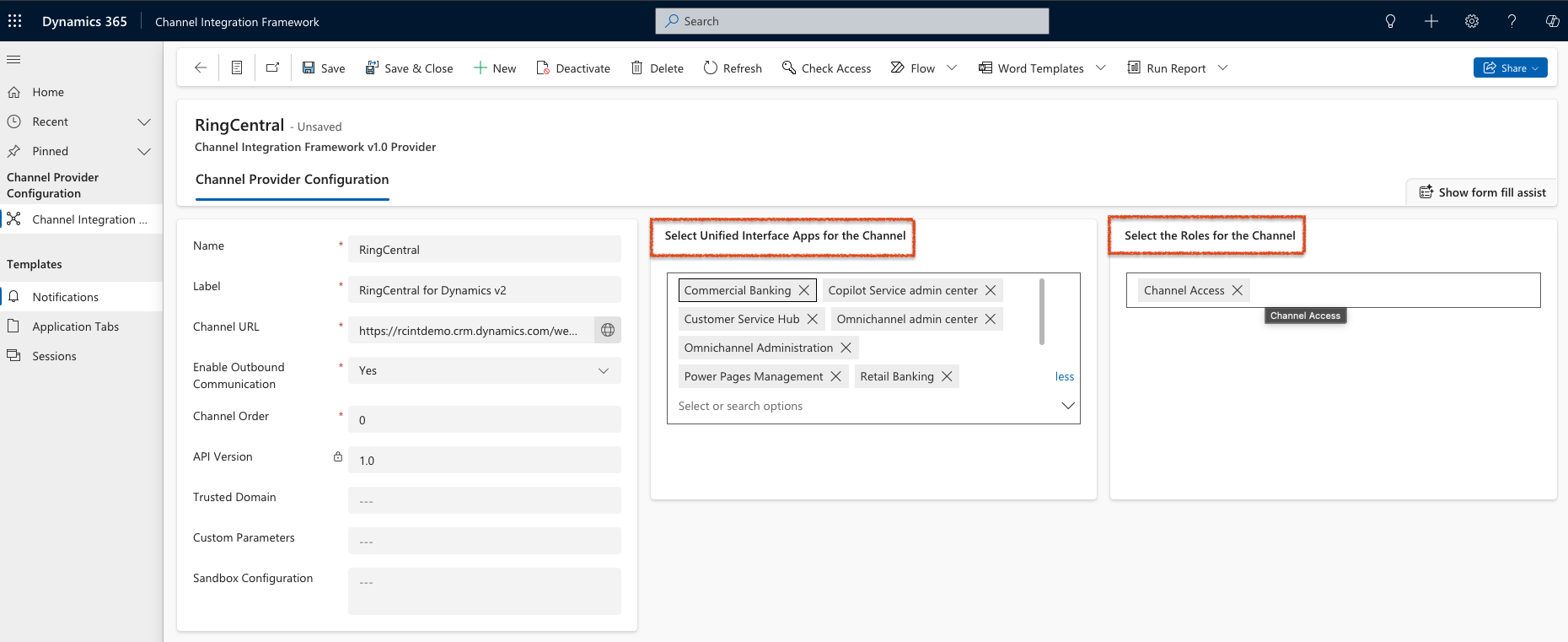The height and width of the screenshot is (642, 1568).
Task: Remove Customer Service Hub tag
Action: [813, 319]
